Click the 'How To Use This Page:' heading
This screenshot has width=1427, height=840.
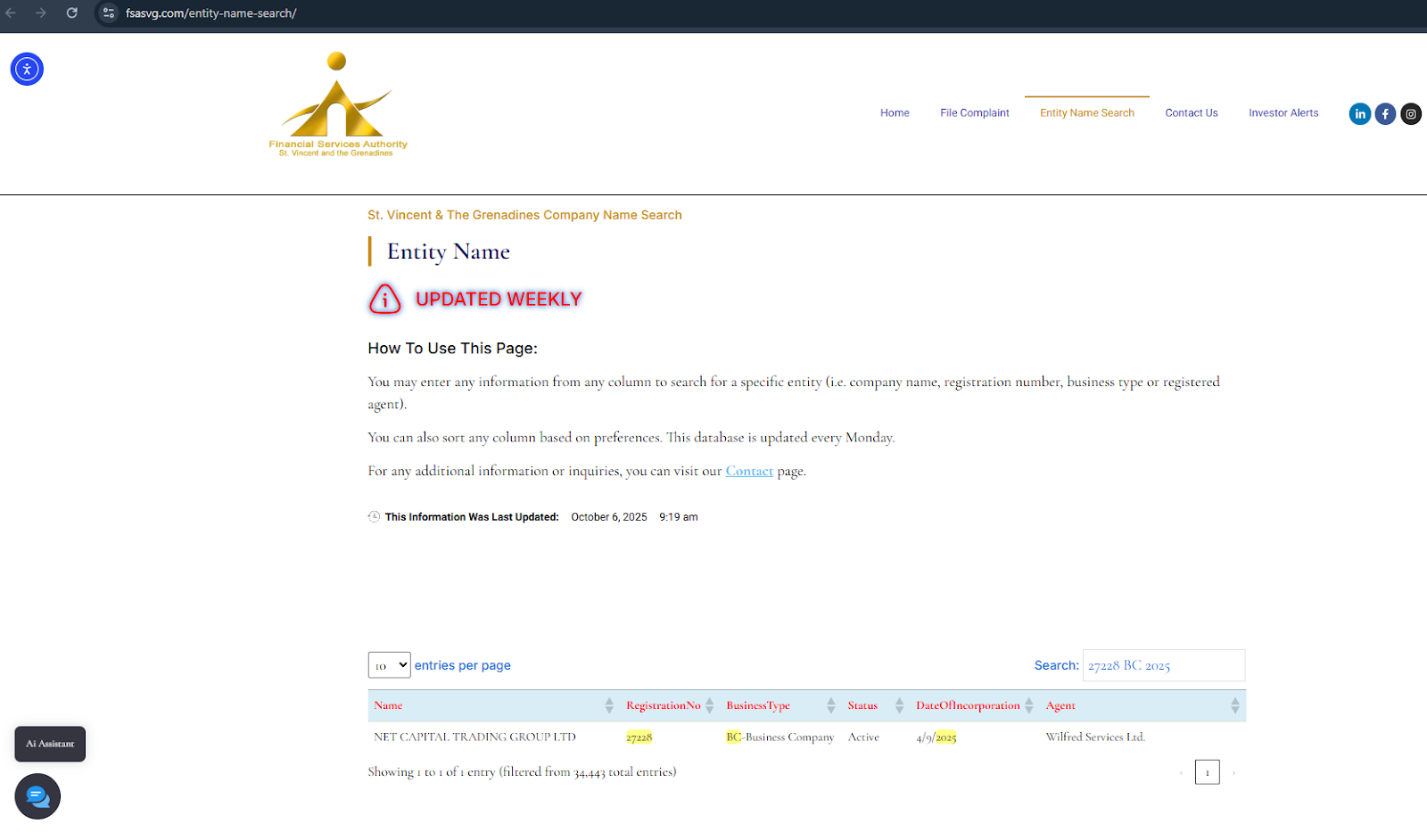453,349
